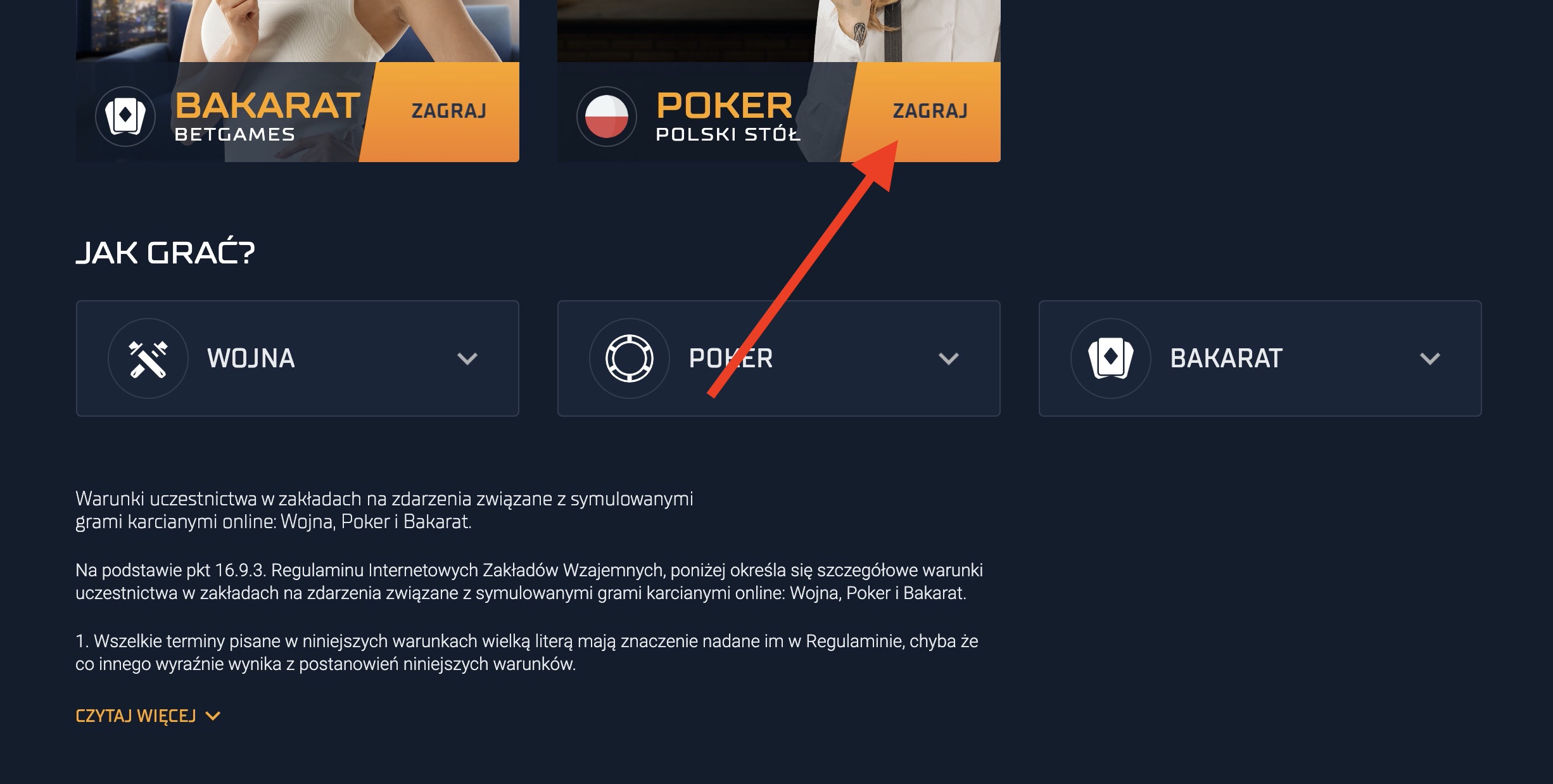Click the poker chip icon

point(630,358)
